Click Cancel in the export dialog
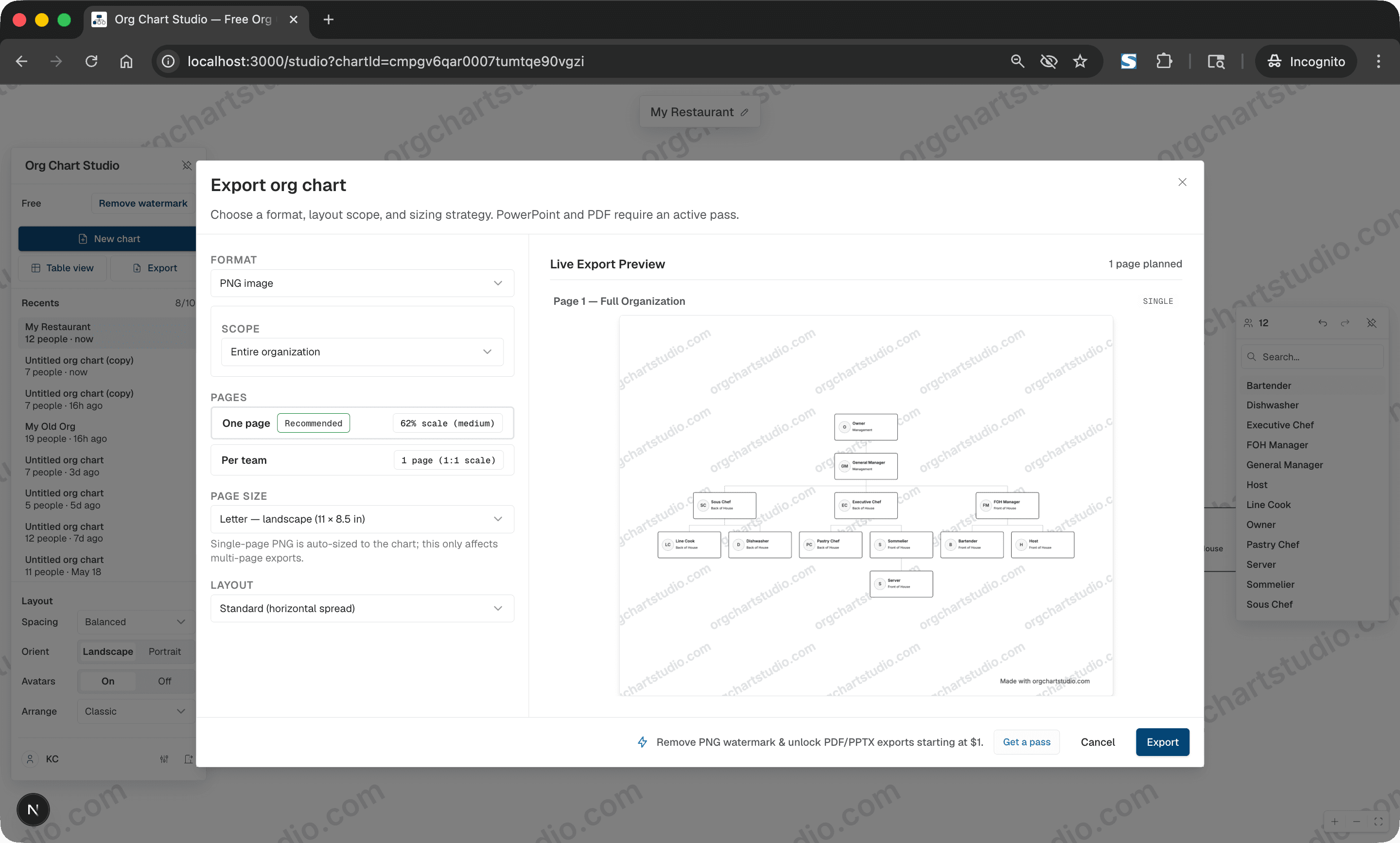The height and width of the screenshot is (843, 1400). [x=1097, y=742]
